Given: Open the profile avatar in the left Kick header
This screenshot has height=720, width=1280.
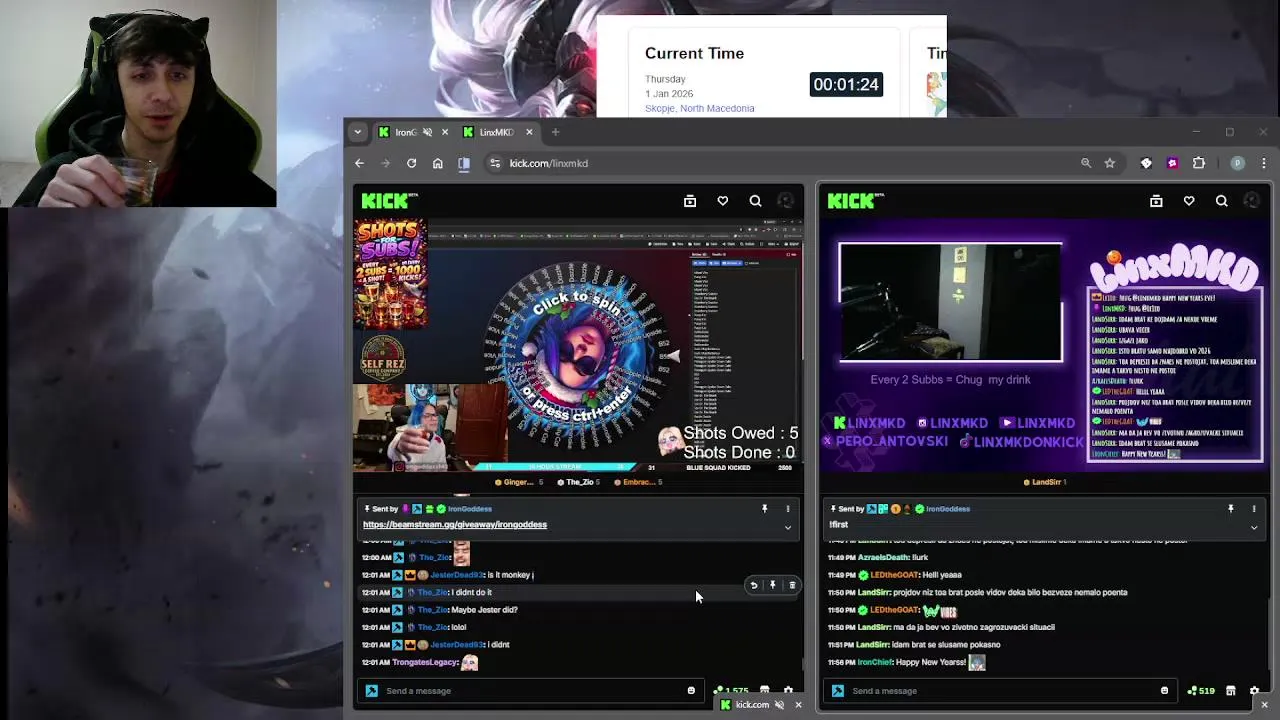Looking at the screenshot, I should tap(786, 201).
